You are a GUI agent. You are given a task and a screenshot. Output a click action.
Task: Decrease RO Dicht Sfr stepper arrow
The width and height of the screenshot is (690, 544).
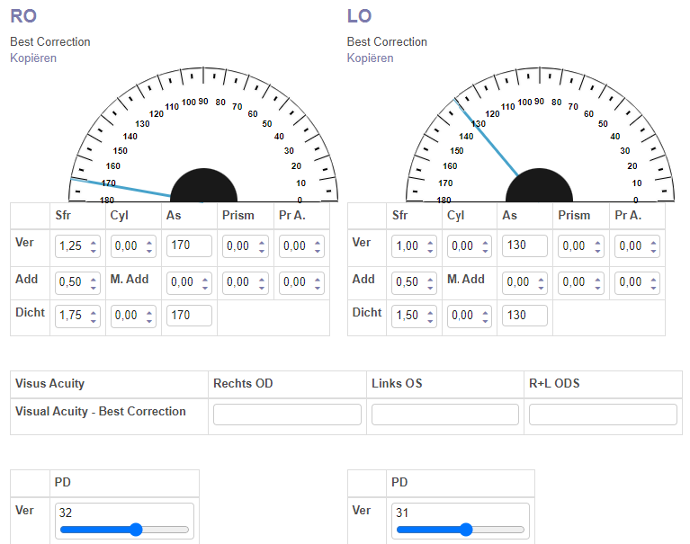coord(93,320)
